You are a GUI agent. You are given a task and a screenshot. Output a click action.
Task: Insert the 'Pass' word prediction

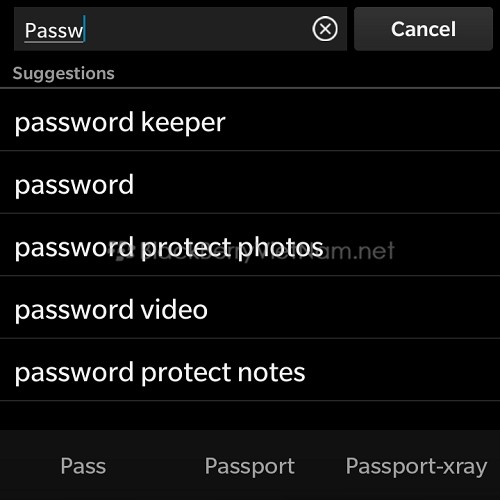(x=83, y=466)
